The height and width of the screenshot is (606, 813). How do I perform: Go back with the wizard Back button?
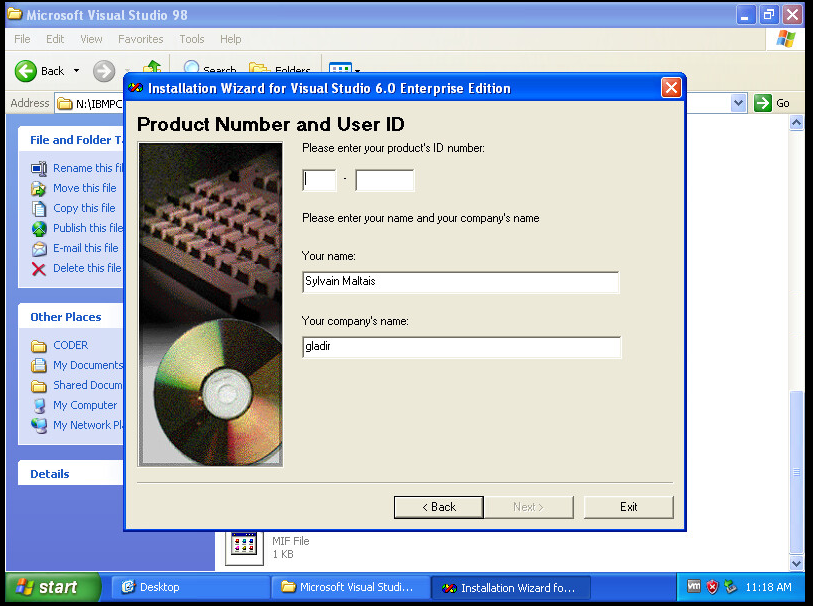439,507
